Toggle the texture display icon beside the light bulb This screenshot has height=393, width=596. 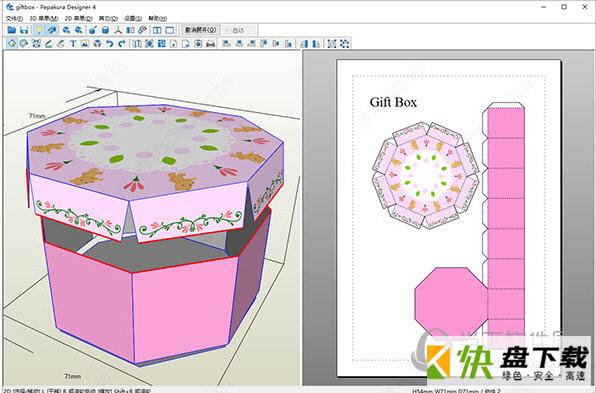(x=52, y=30)
